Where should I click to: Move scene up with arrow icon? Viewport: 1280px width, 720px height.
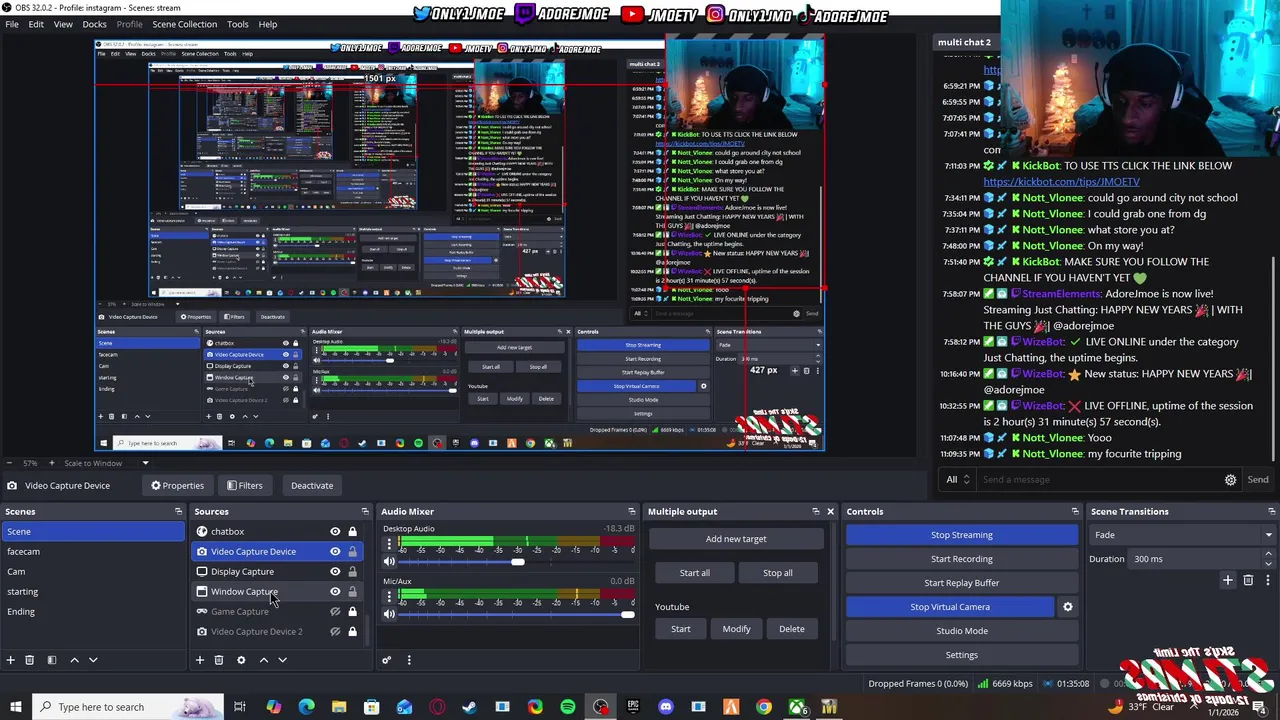(74, 660)
